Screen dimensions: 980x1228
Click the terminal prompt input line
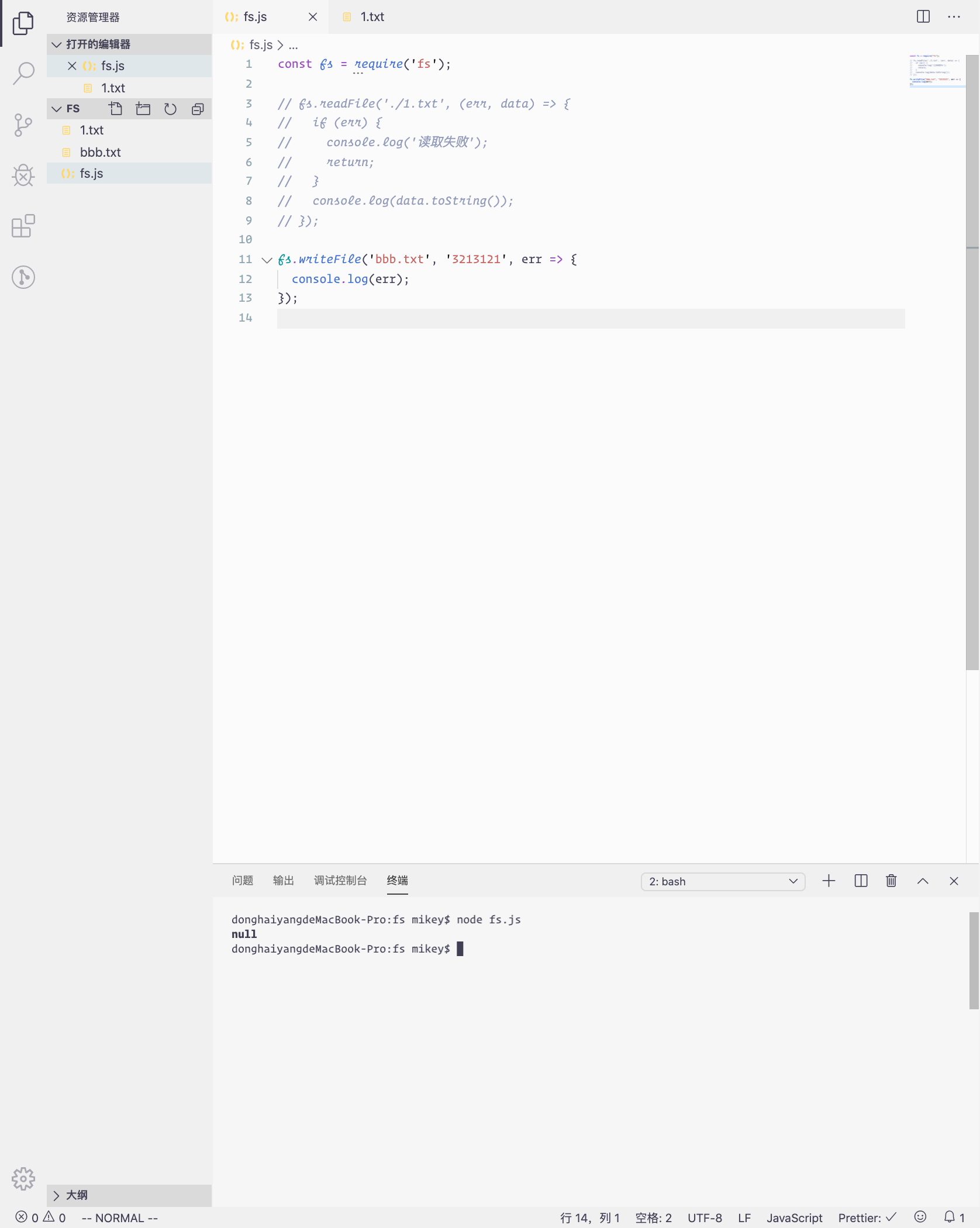pos(347,948)
